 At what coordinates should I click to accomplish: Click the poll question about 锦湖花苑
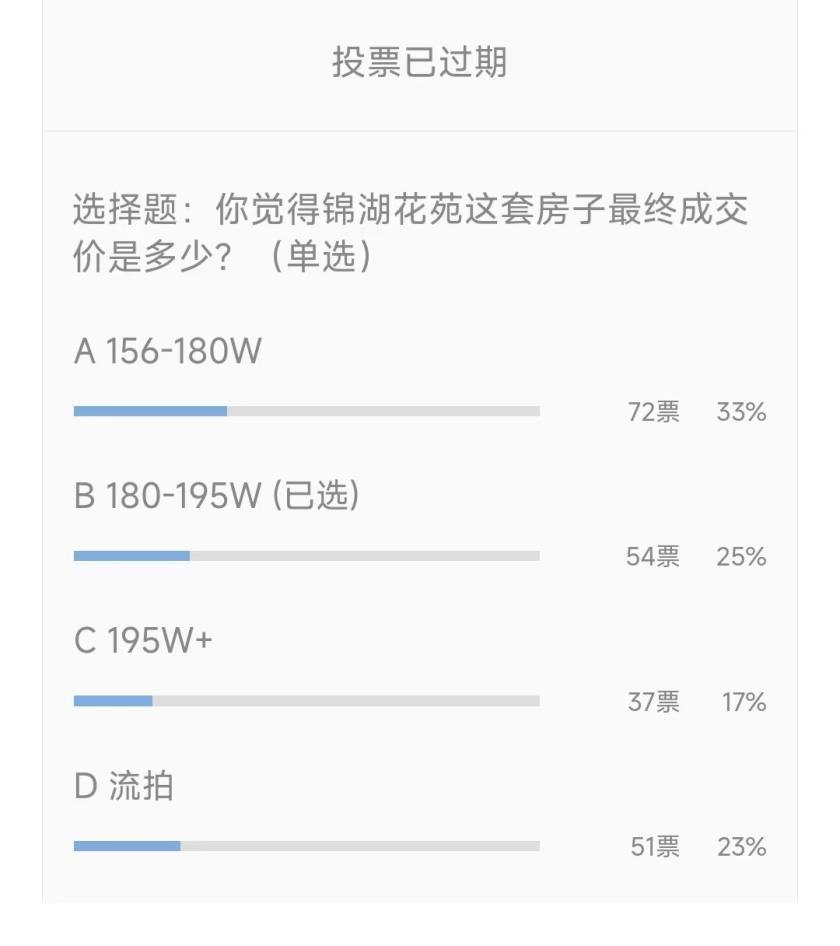tap(410, 233)
